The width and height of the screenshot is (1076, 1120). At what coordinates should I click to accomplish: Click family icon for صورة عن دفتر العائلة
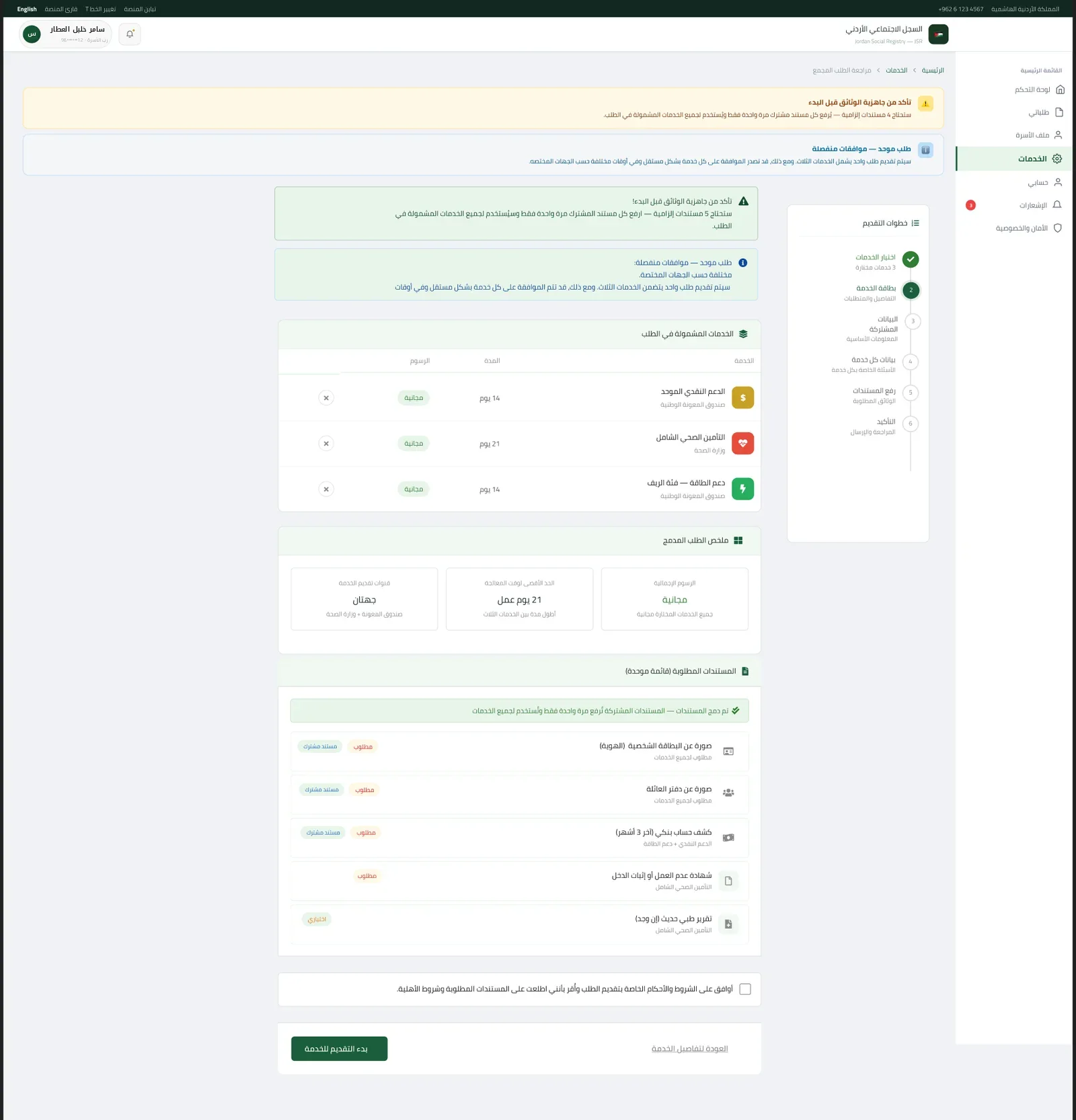[x=728, y=793]
